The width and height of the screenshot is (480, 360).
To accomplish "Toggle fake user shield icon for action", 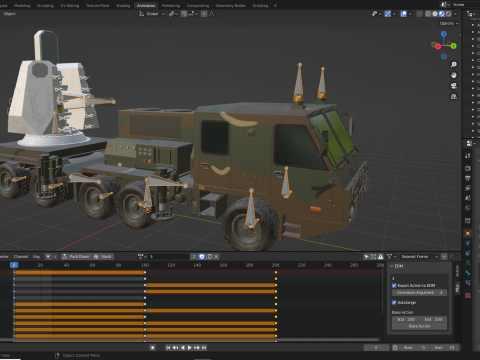I will pos(202,256).
